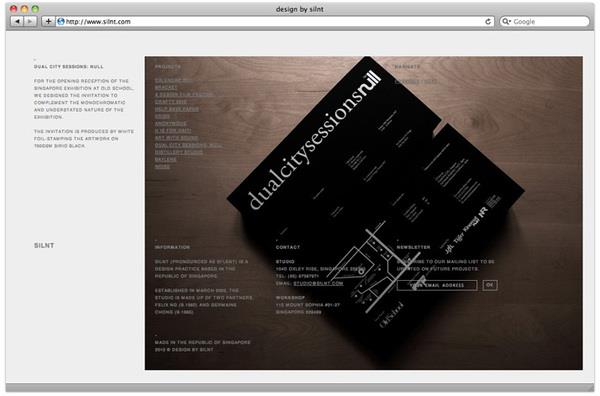Open the Google search magnifier dropdown
The width and height of the screenshot is (600, 396).
coord(506,21)
